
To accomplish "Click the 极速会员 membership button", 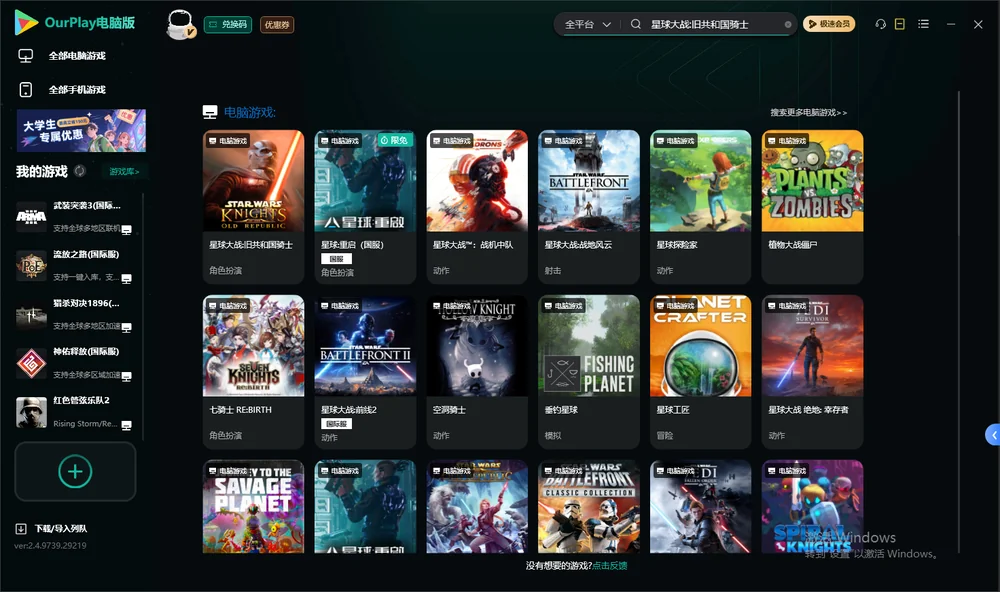I will pos(828,24).
